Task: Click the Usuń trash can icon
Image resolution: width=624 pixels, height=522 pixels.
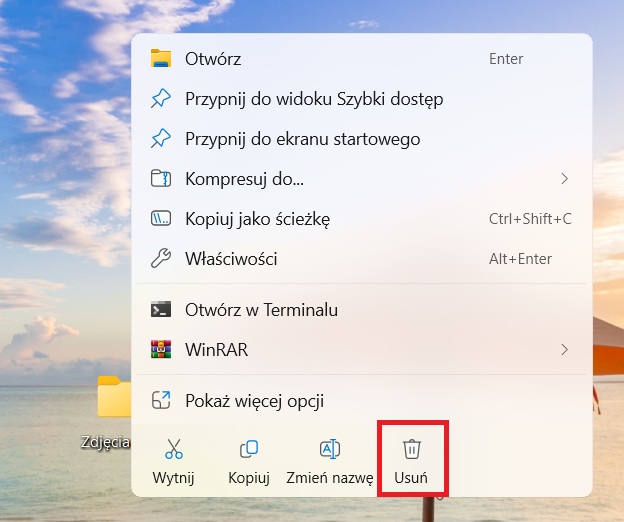Action: coord(411,449)
